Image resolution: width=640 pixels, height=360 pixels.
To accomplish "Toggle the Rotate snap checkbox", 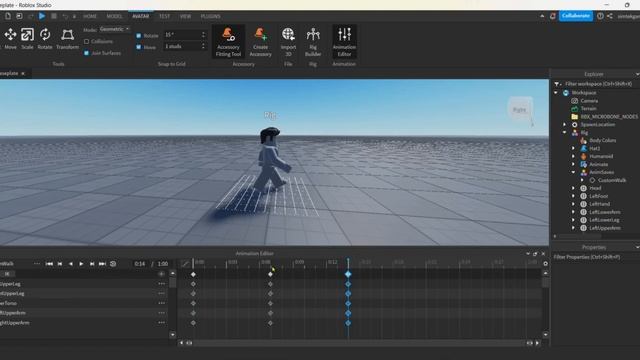I will pos(139,36).
